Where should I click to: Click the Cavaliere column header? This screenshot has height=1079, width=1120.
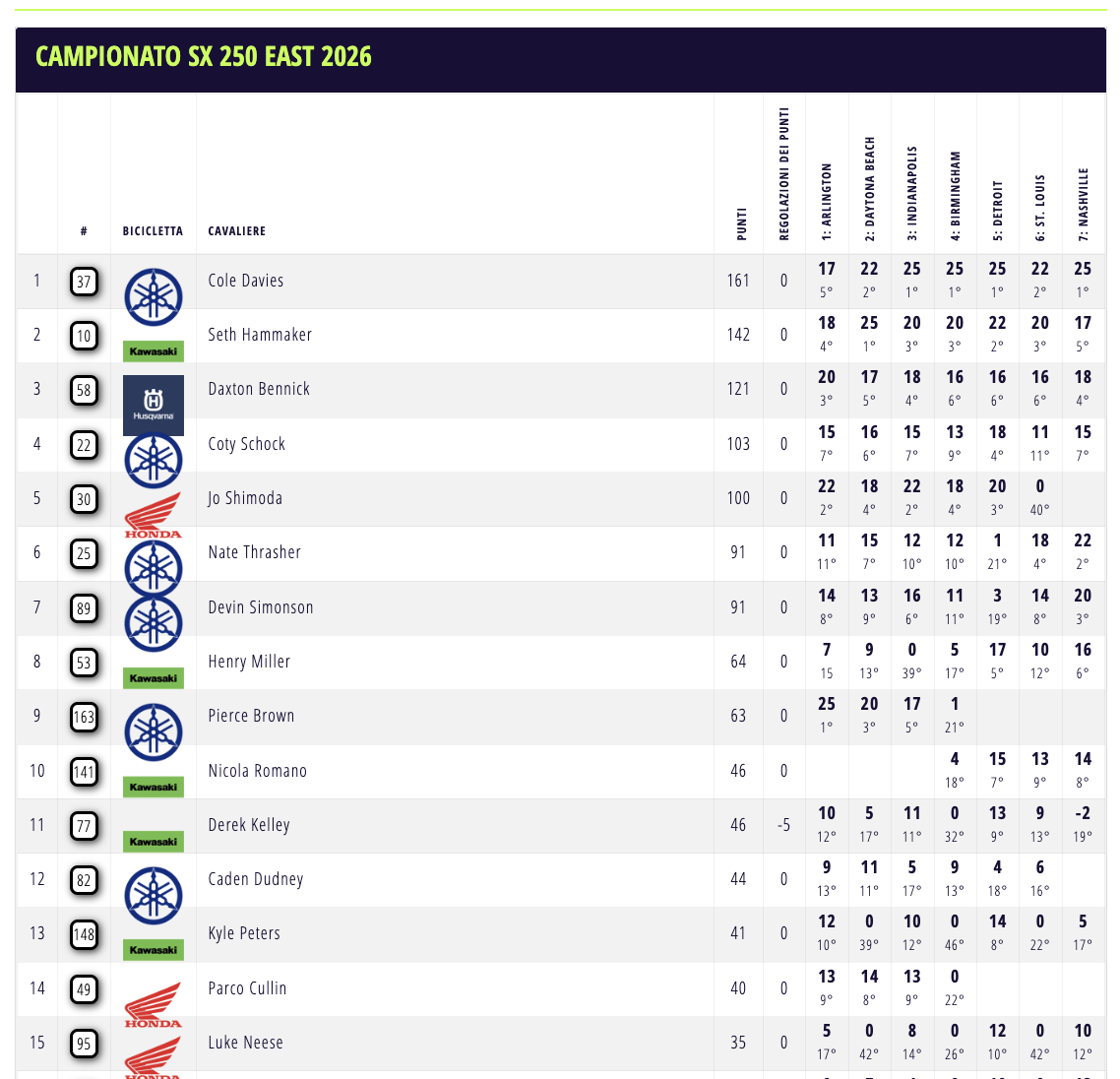click(236, 231)
